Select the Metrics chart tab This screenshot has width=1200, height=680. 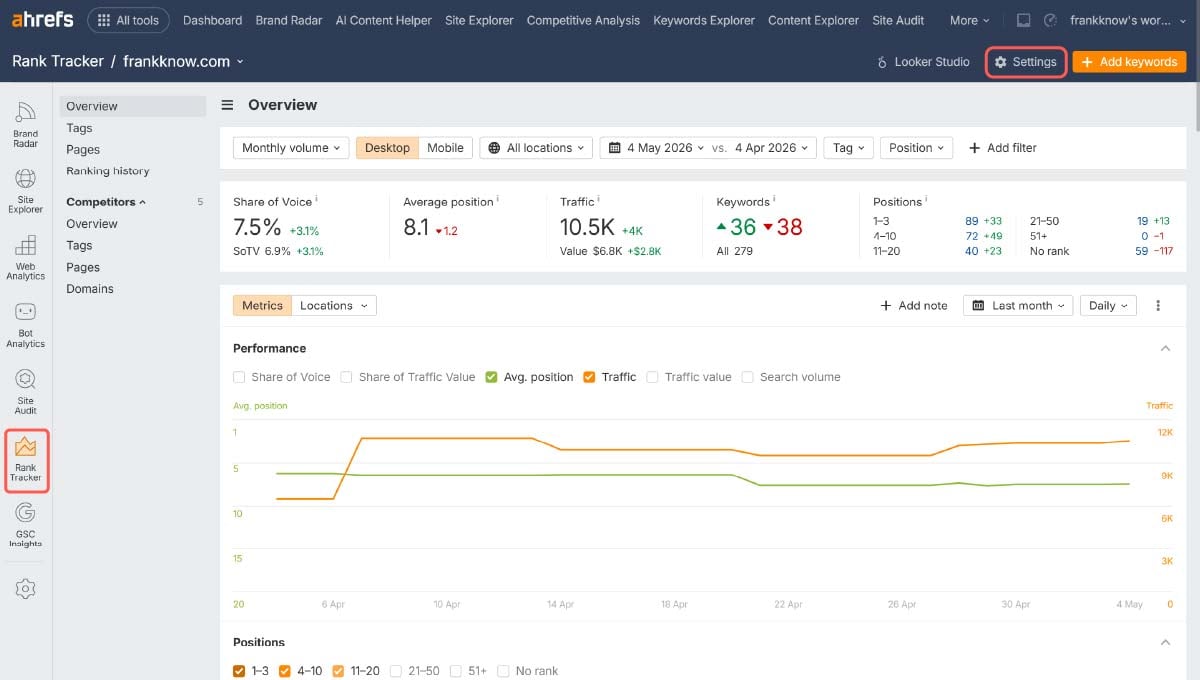pos(262,306)
